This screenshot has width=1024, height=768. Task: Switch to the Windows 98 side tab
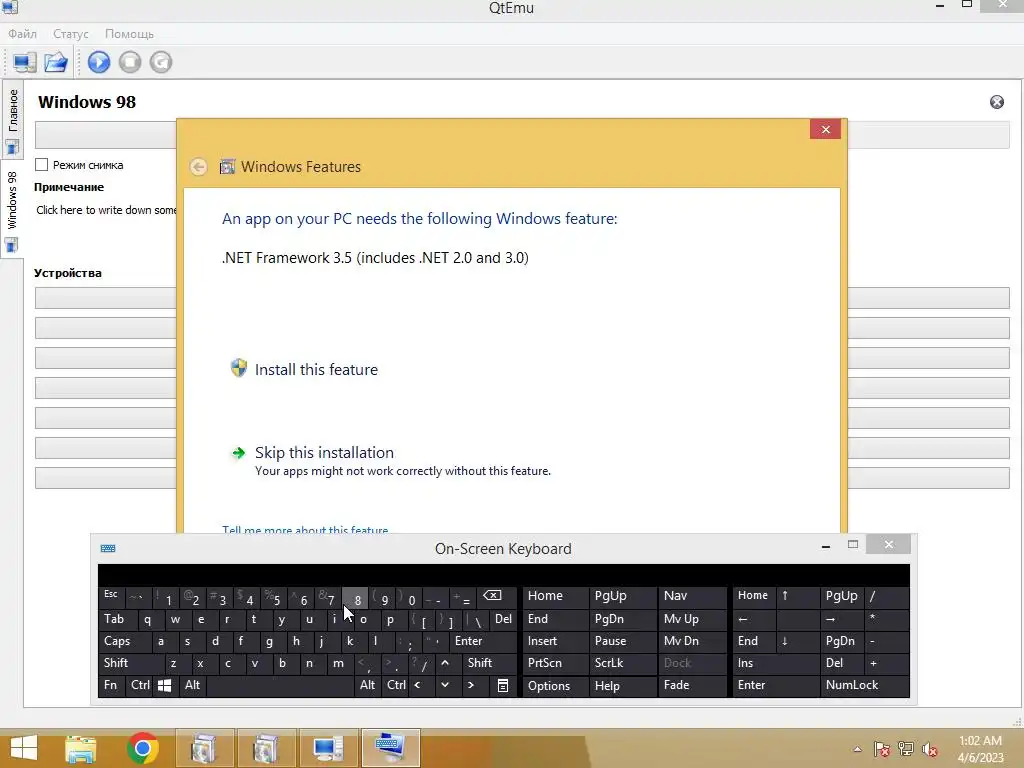(12, 208)
